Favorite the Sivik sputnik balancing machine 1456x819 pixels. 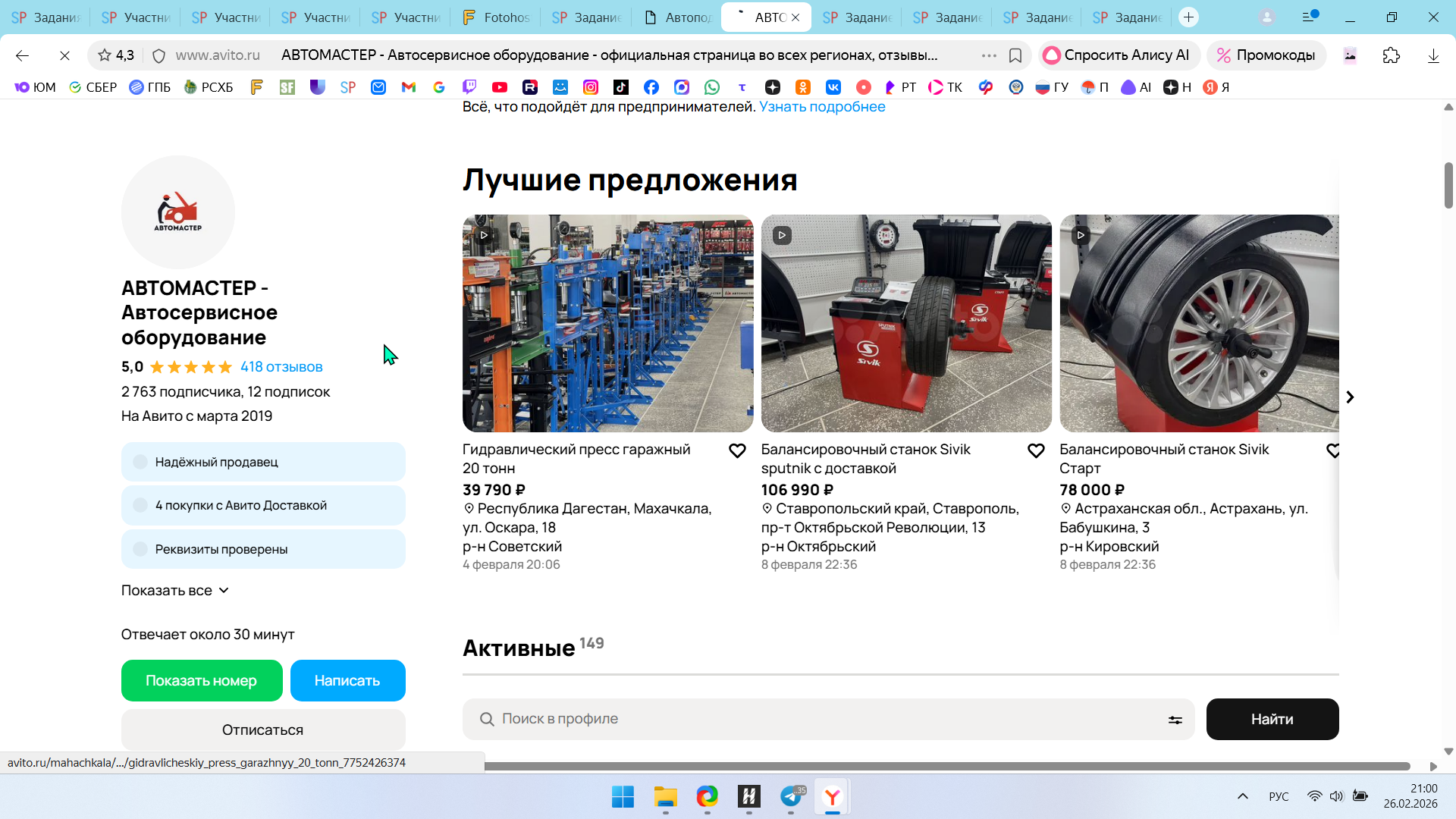pos(1036,451)
